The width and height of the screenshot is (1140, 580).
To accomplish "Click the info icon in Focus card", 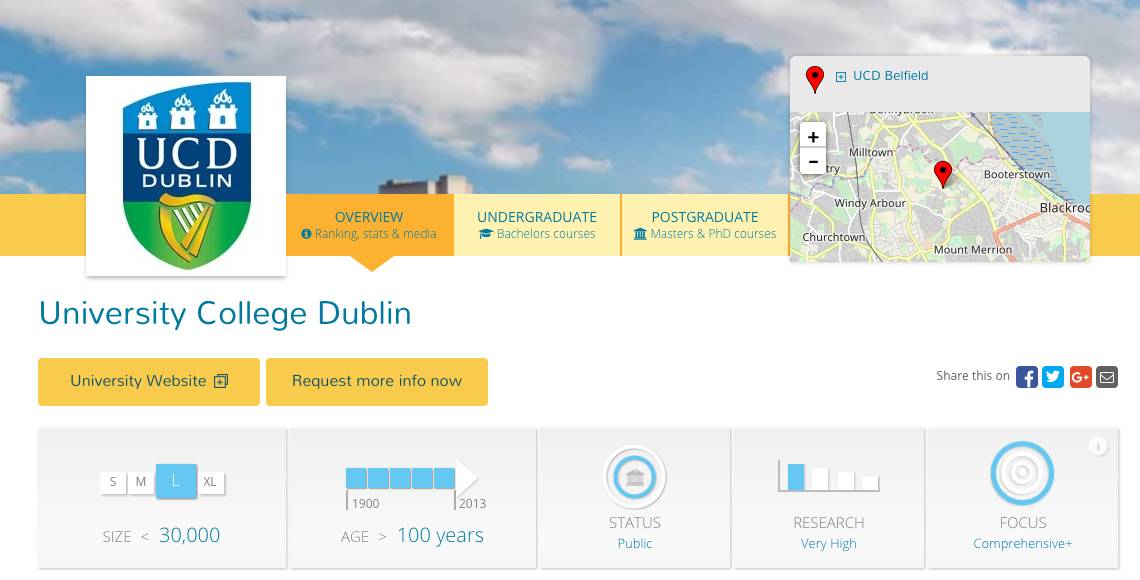I will point(1098,446).
